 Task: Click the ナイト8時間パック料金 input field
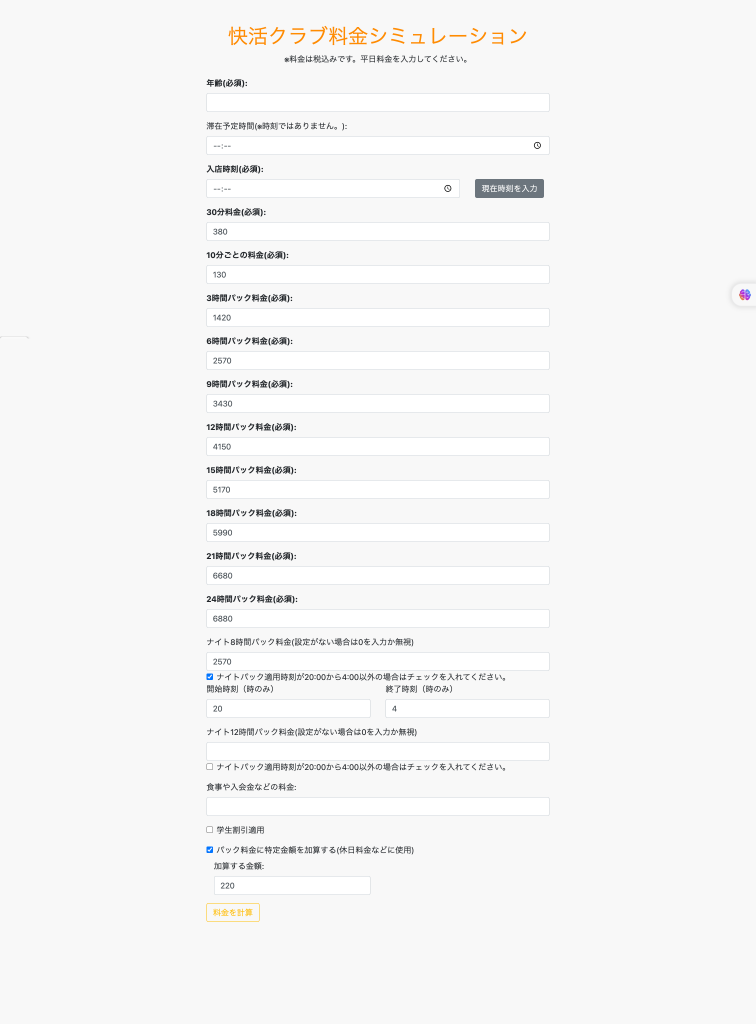[378, 662]
